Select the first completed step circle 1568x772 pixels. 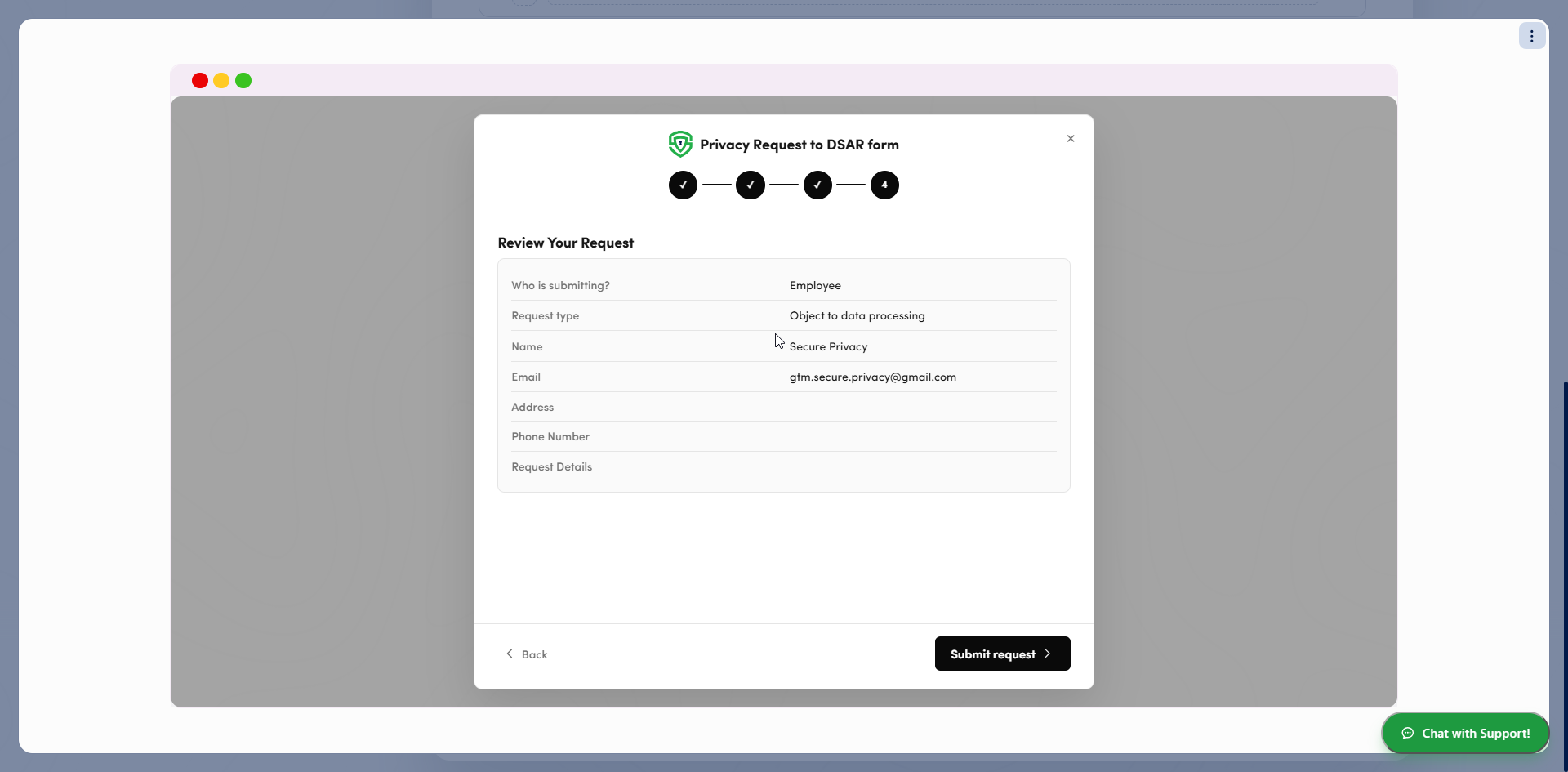[684, 185]
